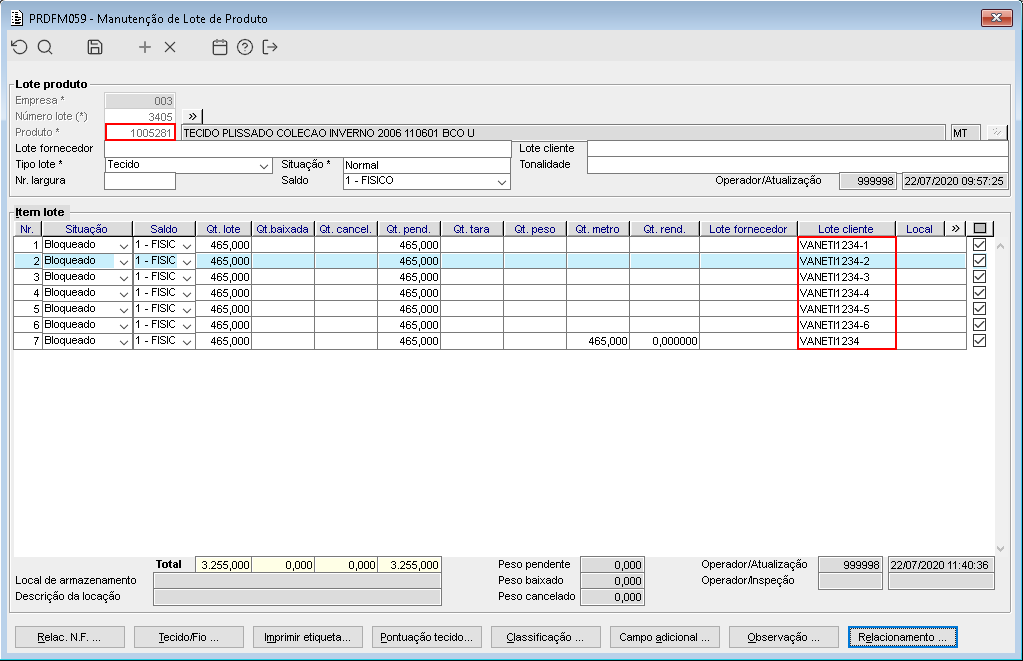
Task: Select the Qt. metro cell 465,000 in row 7
Action: coord(598,341)
